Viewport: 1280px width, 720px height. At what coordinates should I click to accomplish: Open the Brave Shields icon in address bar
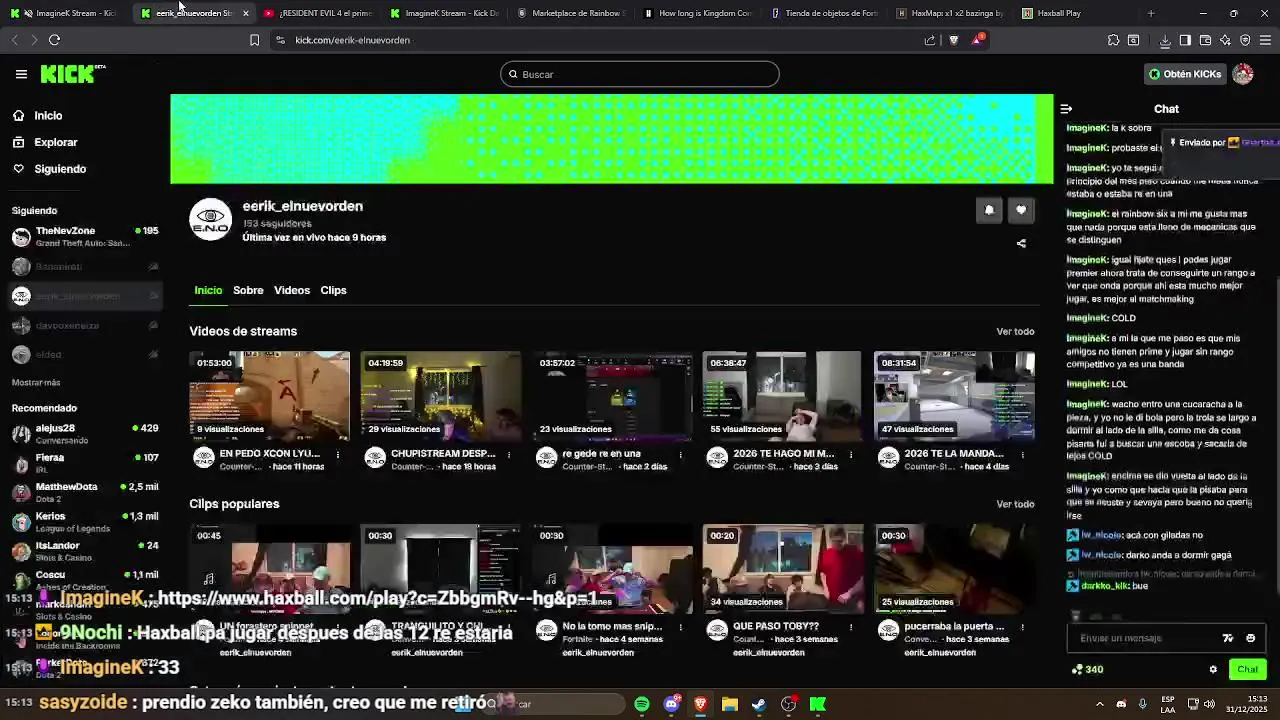(x=953, y=40)
